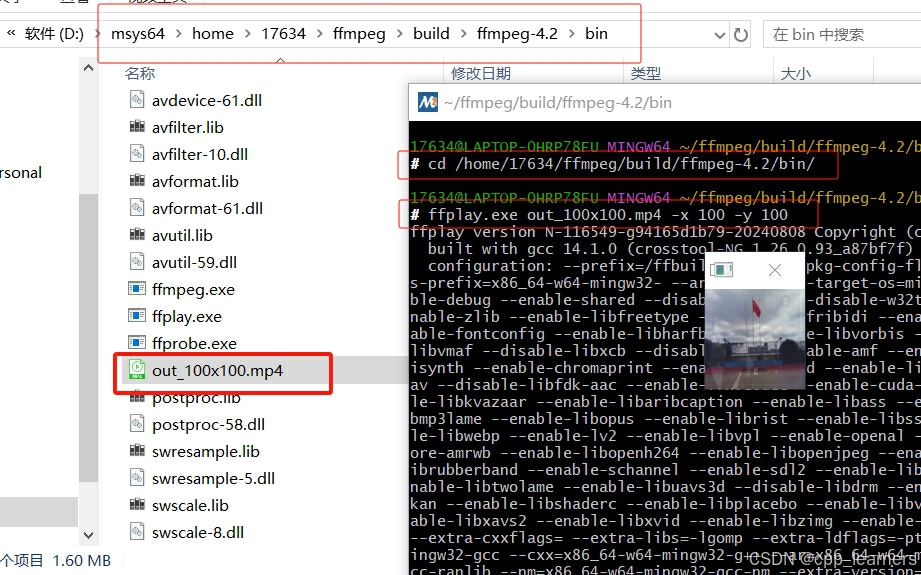Expand the chevron after ffmpeg-4.2 in path
Viewport: 921px width, 575px height.
pyautogui.click(x=572, y=34)
